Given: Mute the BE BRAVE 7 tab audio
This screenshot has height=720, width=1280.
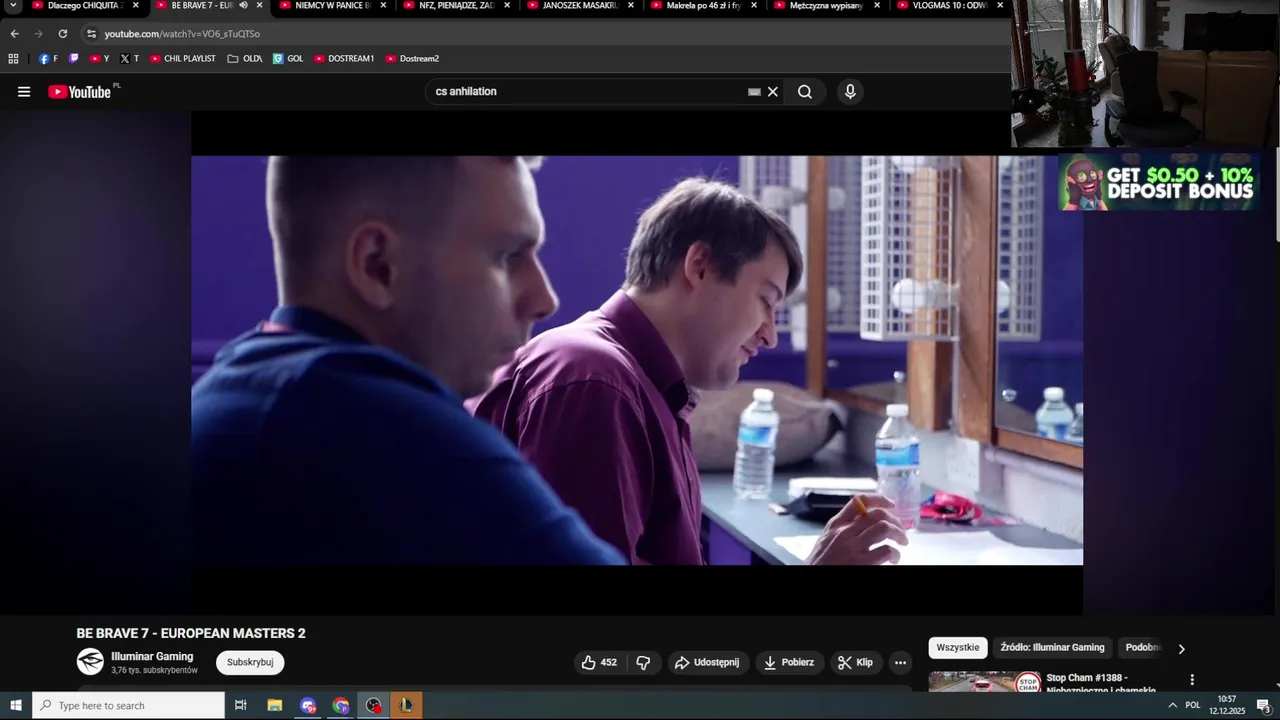Looking at the screenshot, I should [243, 5].
